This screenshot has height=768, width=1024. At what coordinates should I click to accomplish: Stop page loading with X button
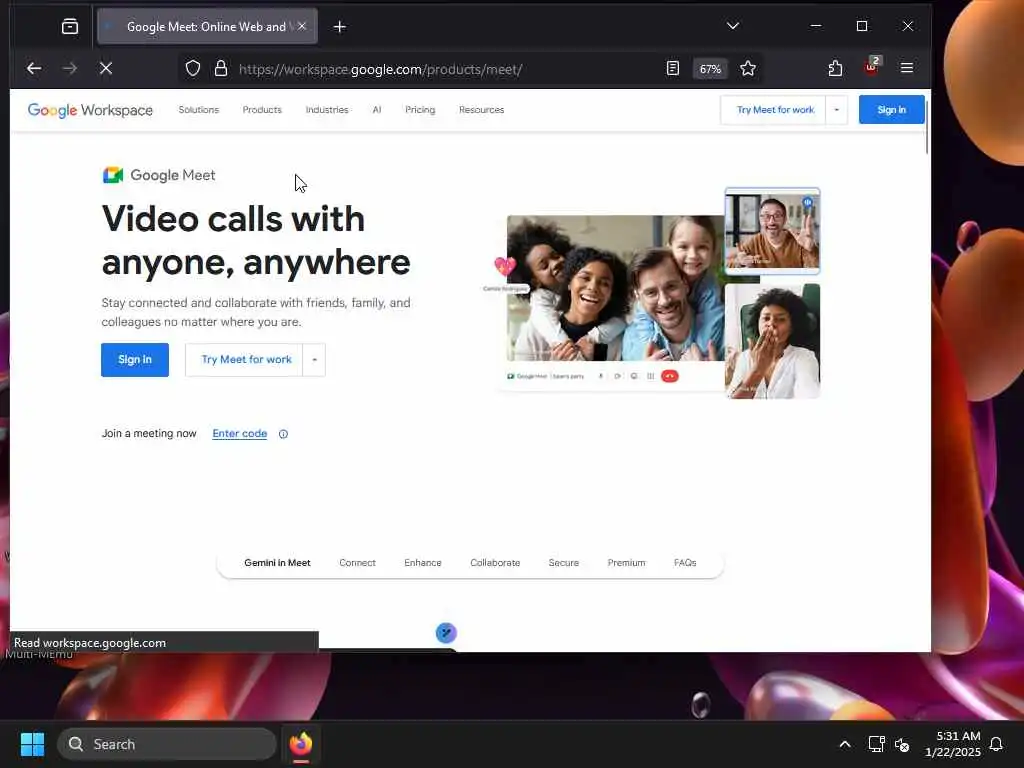[106, 68]
